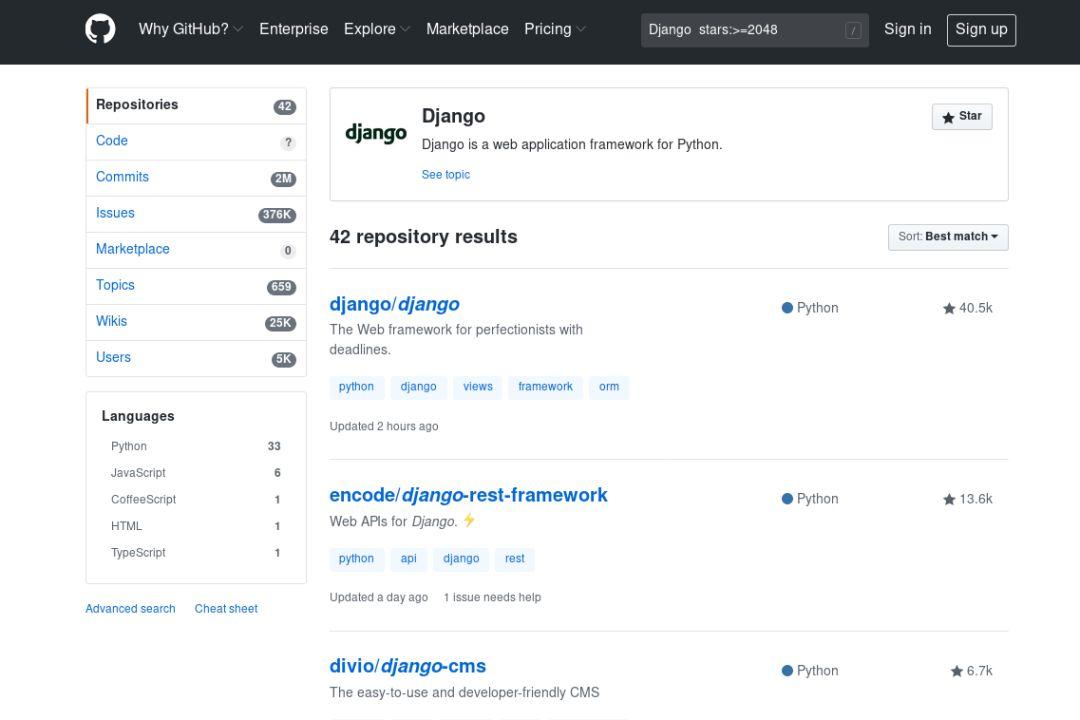
Task: Open the Advanced search link
Action: (130, 608)
